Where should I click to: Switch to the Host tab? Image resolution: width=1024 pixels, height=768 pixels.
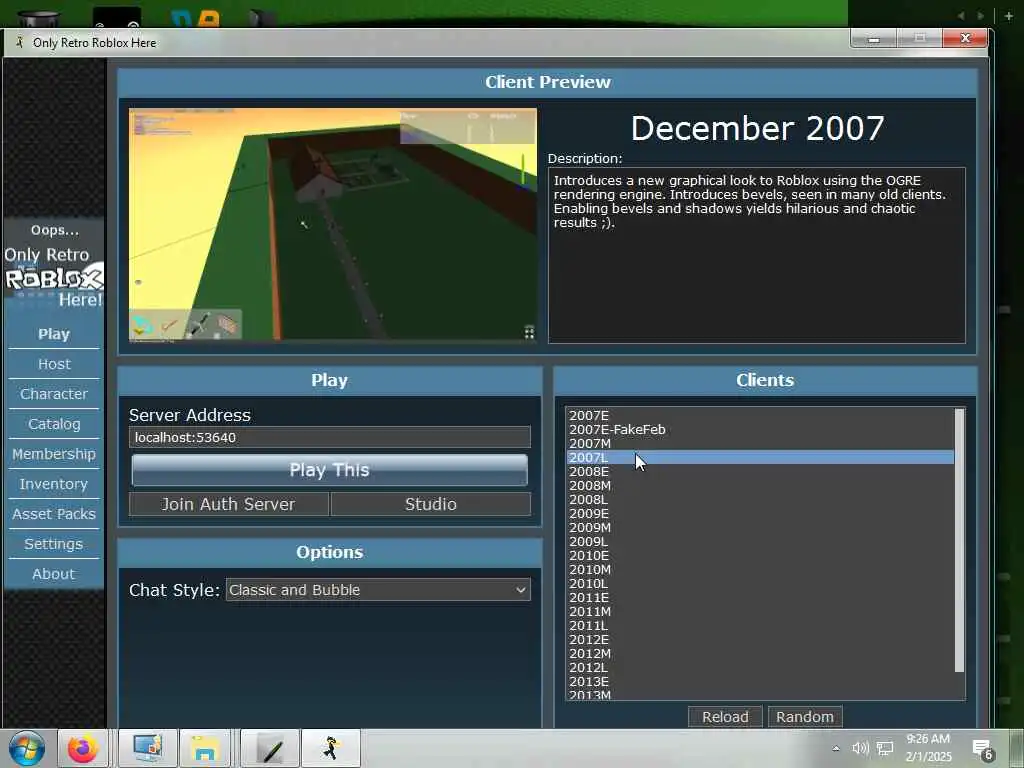click(54, 364)
